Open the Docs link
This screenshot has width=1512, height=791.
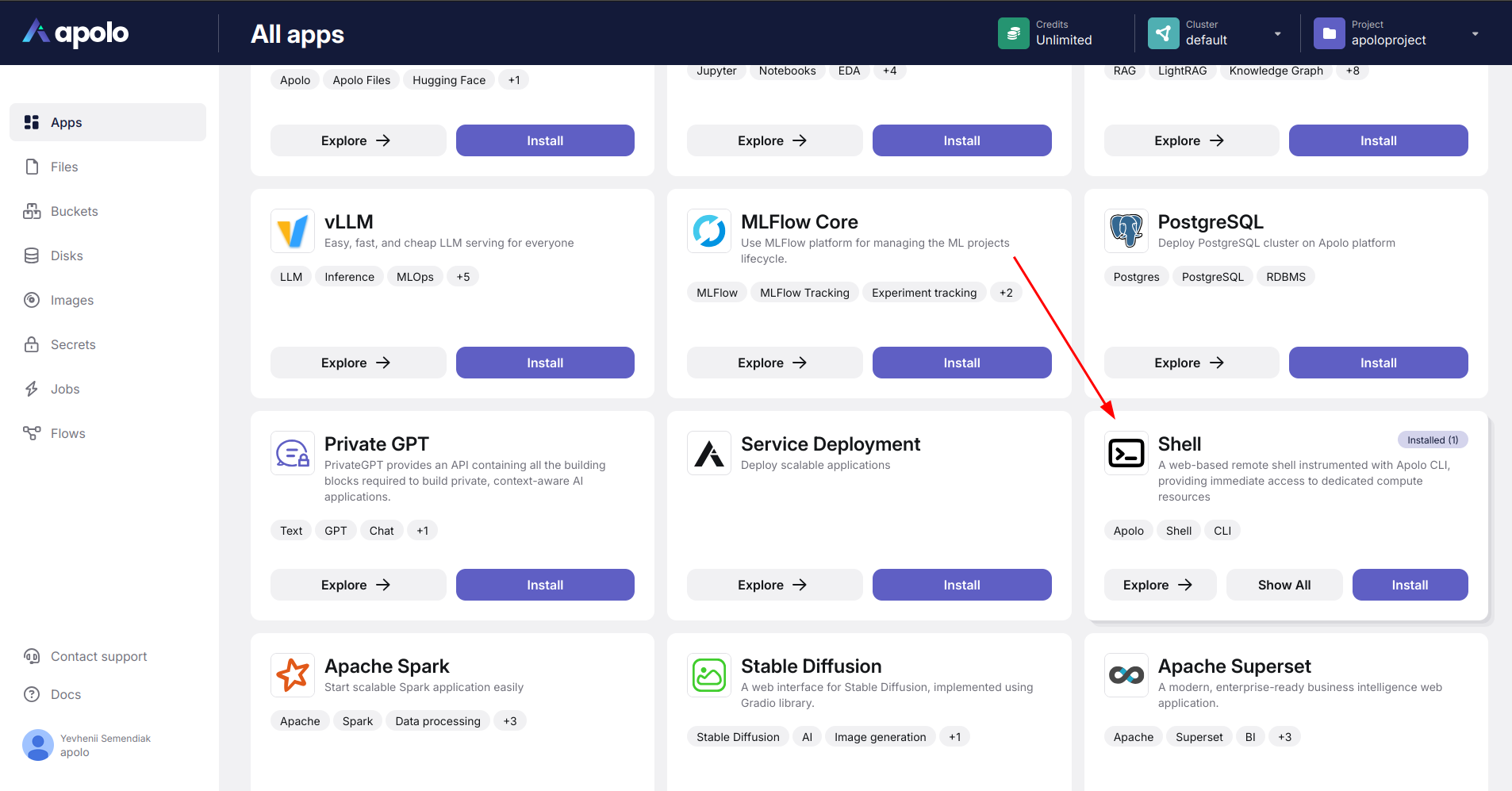pos(66,694)
